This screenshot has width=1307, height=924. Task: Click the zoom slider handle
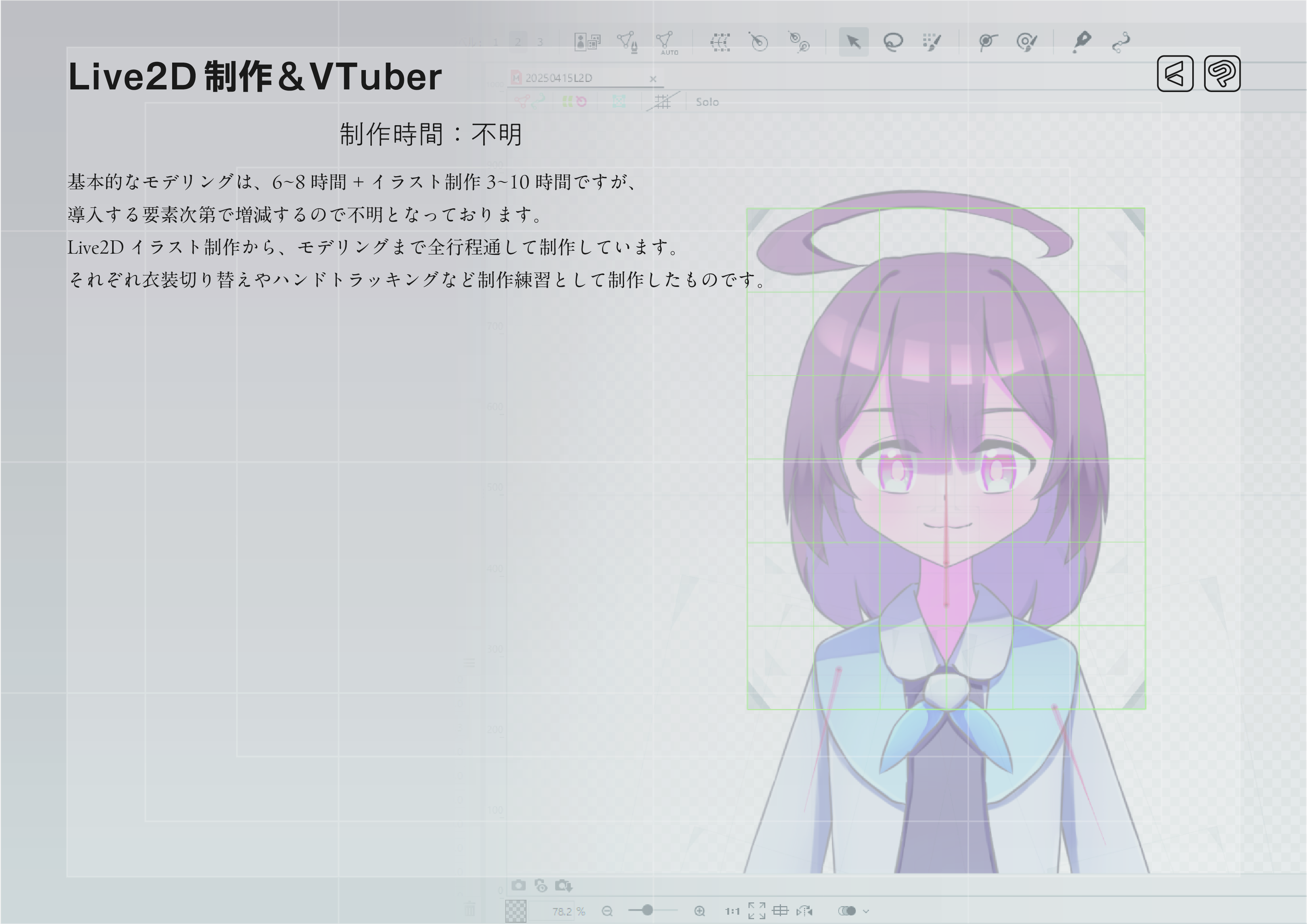tap(647, 910)
